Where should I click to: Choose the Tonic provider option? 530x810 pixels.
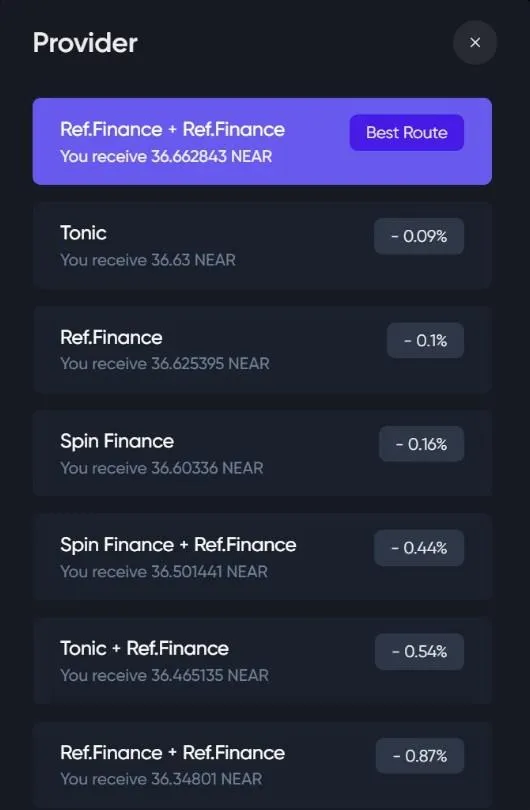[x=262, y=245]
